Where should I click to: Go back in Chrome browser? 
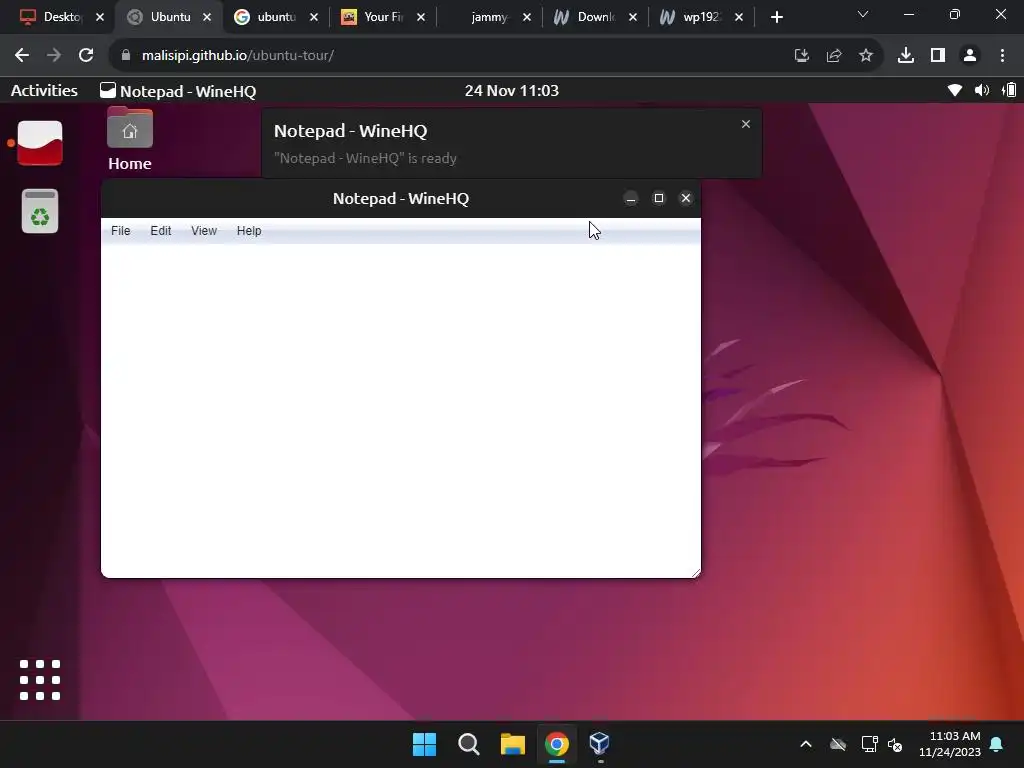pos(22,56)
